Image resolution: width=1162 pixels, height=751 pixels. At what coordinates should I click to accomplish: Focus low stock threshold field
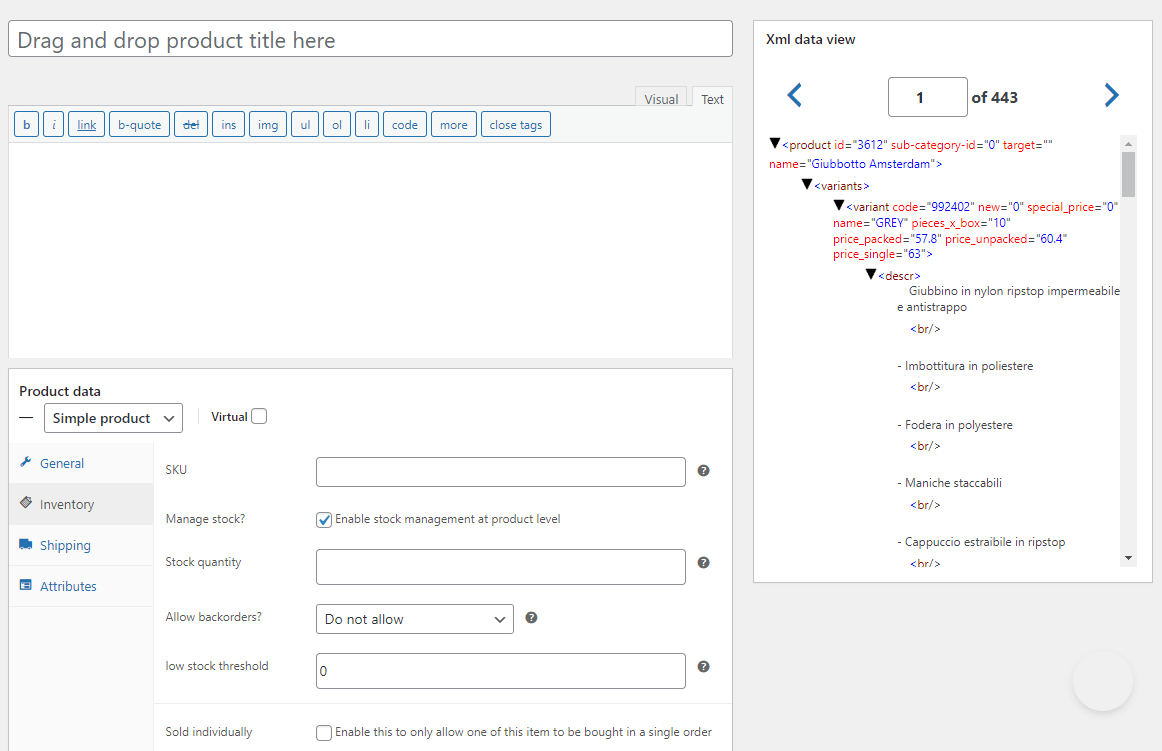(501, 671)
